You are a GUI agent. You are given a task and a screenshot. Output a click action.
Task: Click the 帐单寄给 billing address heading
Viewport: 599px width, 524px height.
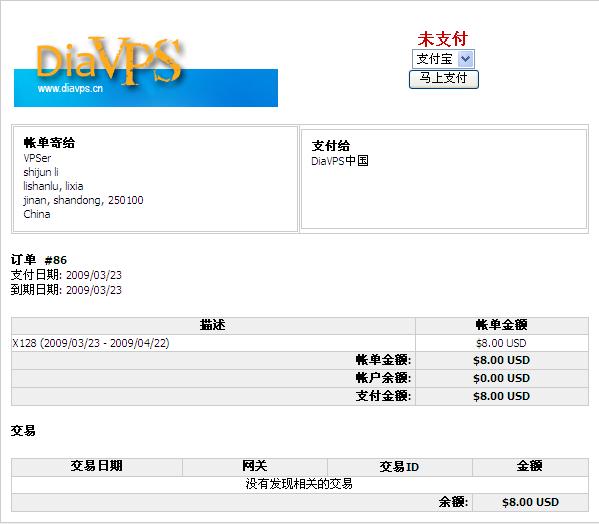coord(49,143)
